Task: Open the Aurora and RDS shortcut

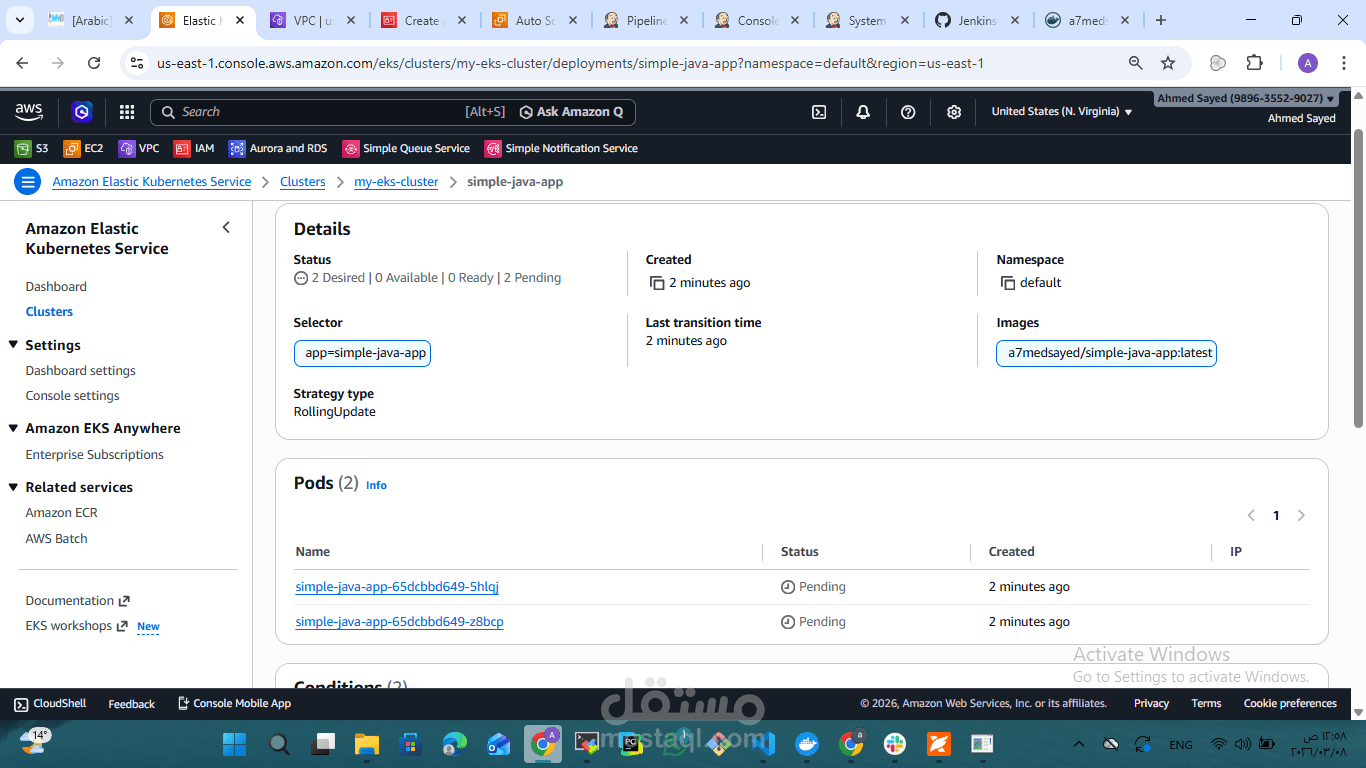Action: [278, 148]
